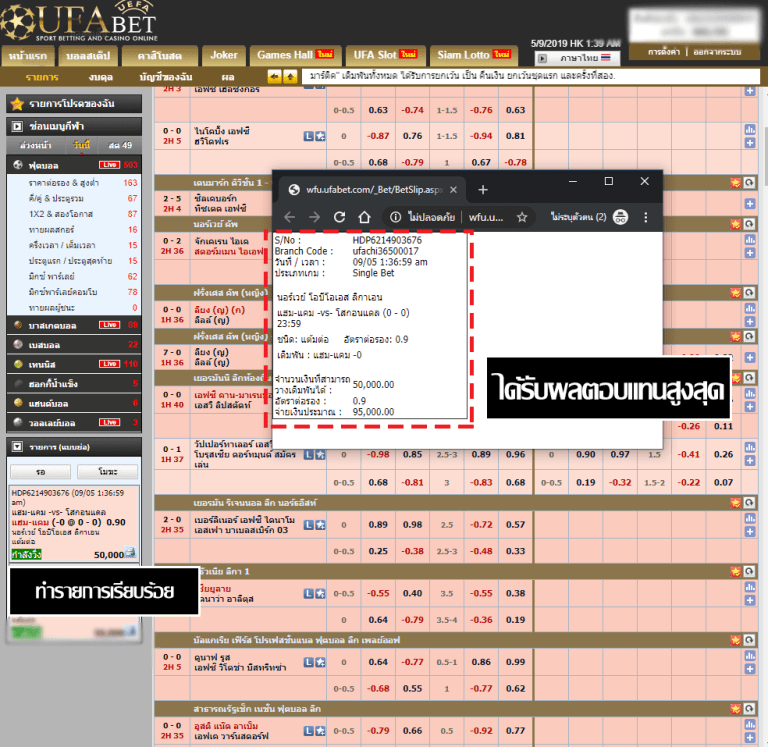Click the settings link การตั้งค่า
The width and height of the screenshot is (768, 747).
(x=664, y=52)
